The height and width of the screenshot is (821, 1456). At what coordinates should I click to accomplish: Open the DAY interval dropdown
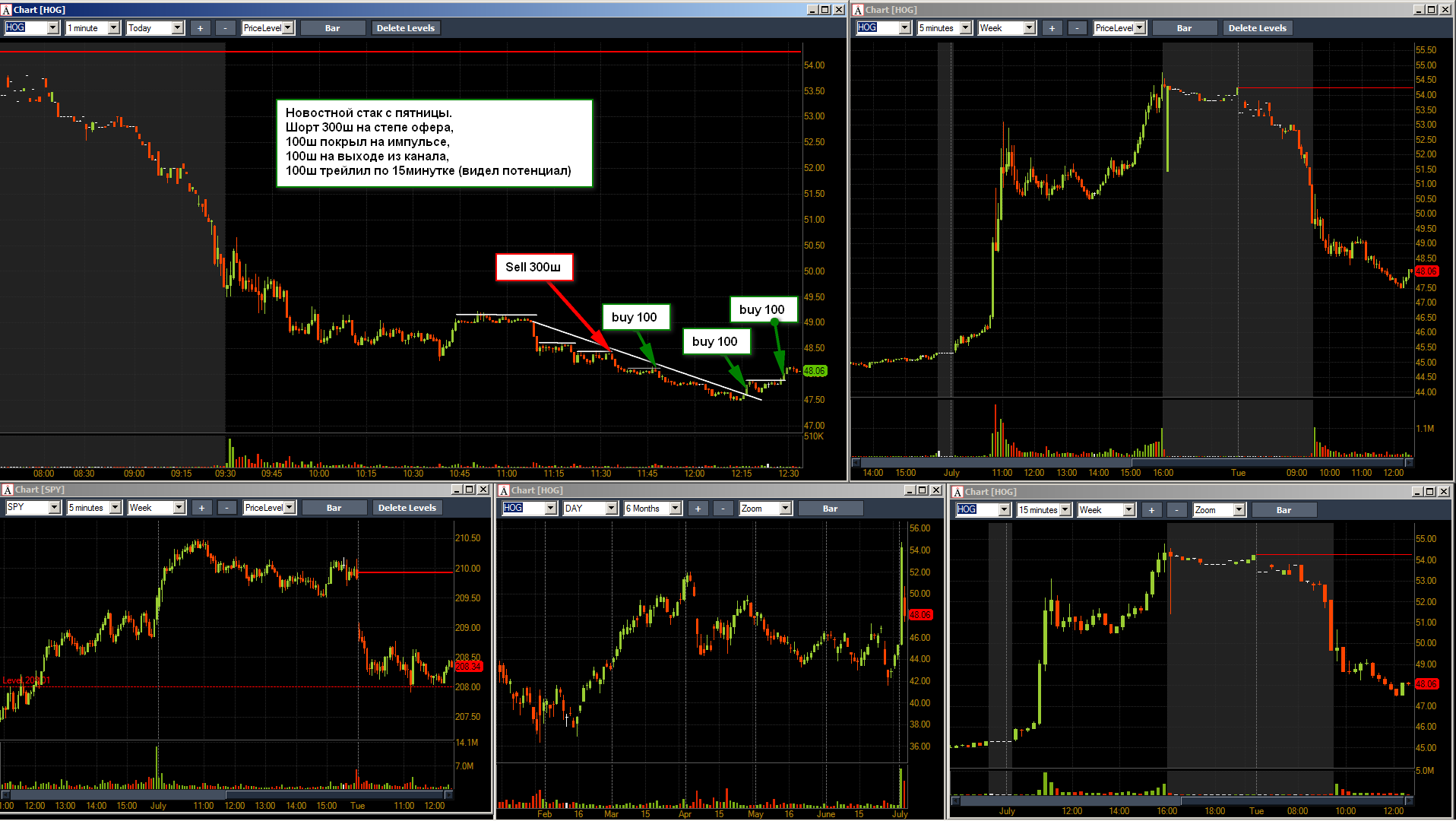pos(612,509)
